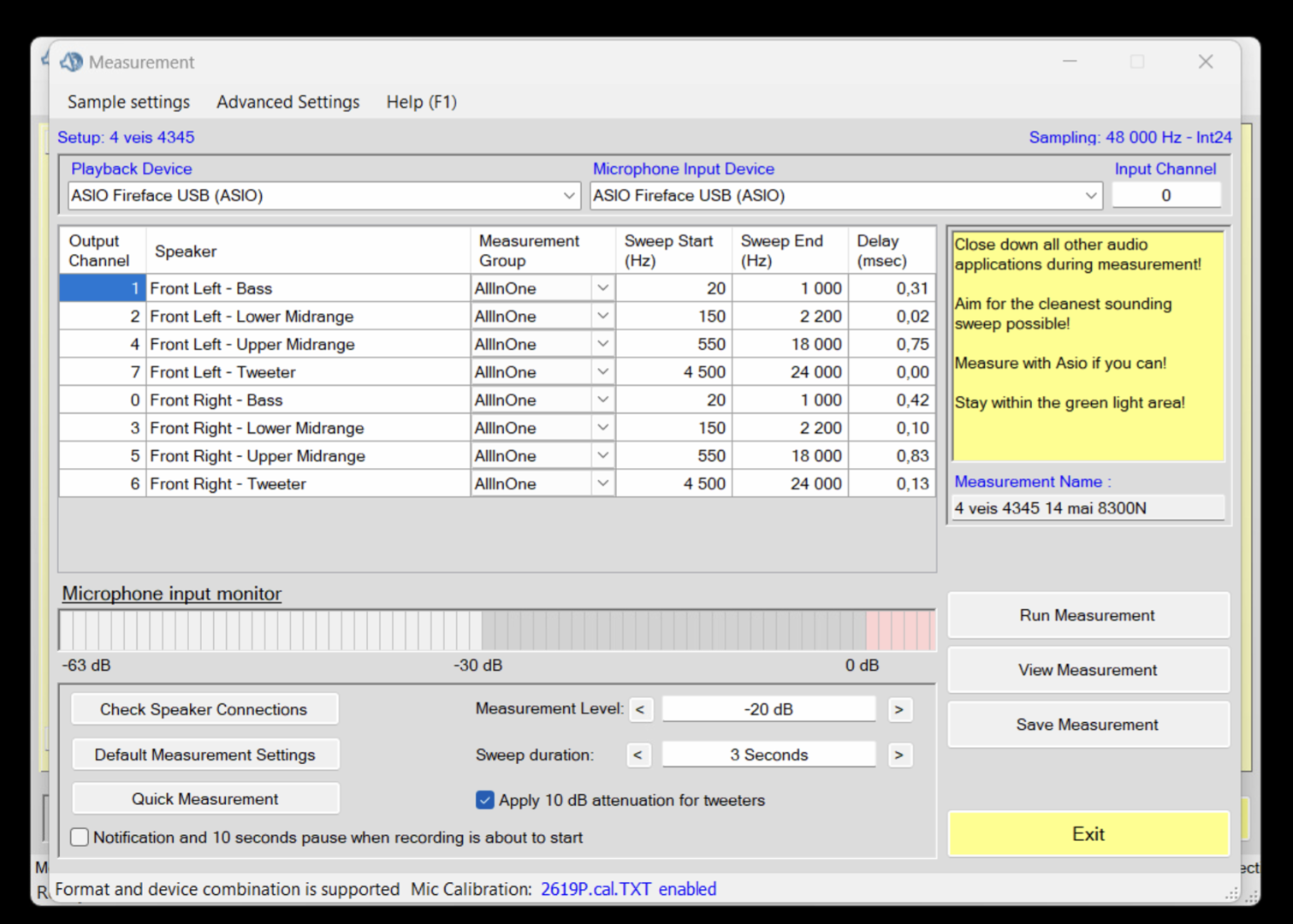Click the Microphone input monitor level meter
Viewport: 1293px width, 924px height.
(x=497, y=631)
